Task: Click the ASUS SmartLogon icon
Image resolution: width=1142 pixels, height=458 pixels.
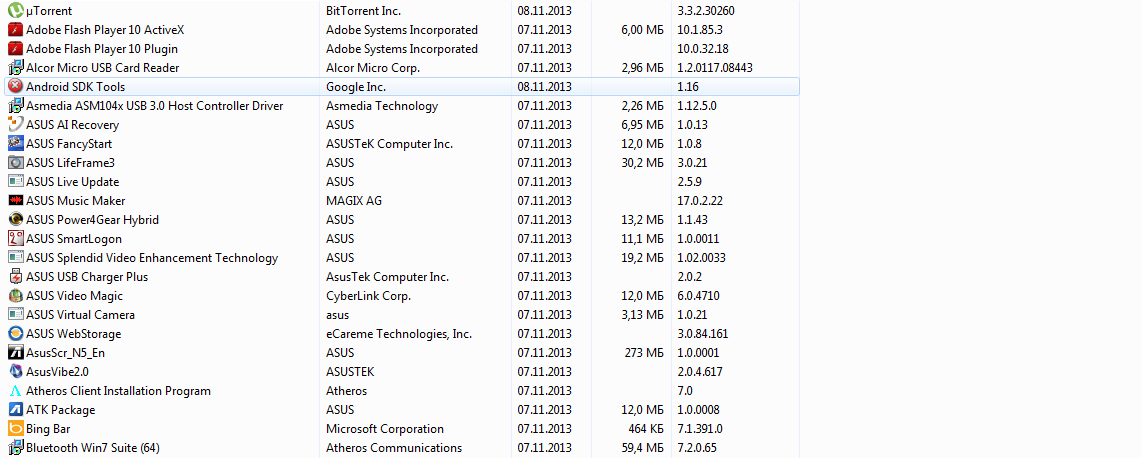Action: click(x=15, y=238)
